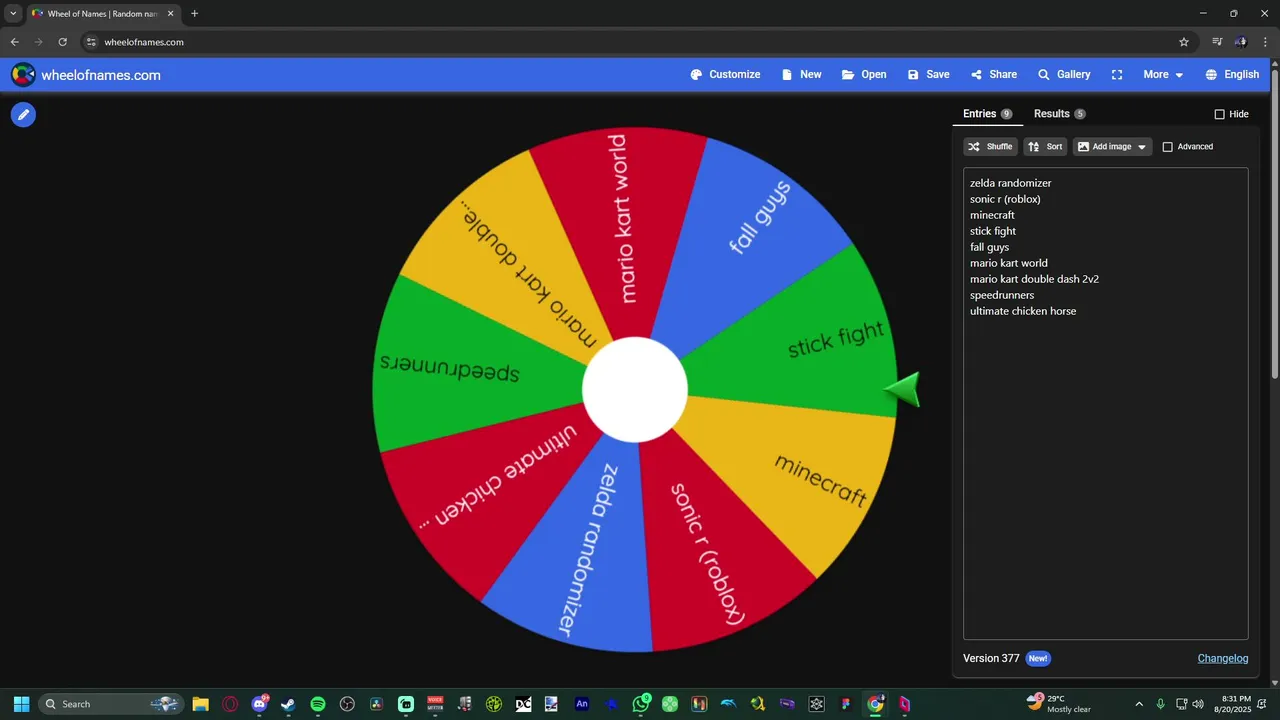Open the Chrome profile avatar
Viewport: 1280px width, 720px height.
[1241, 42]
